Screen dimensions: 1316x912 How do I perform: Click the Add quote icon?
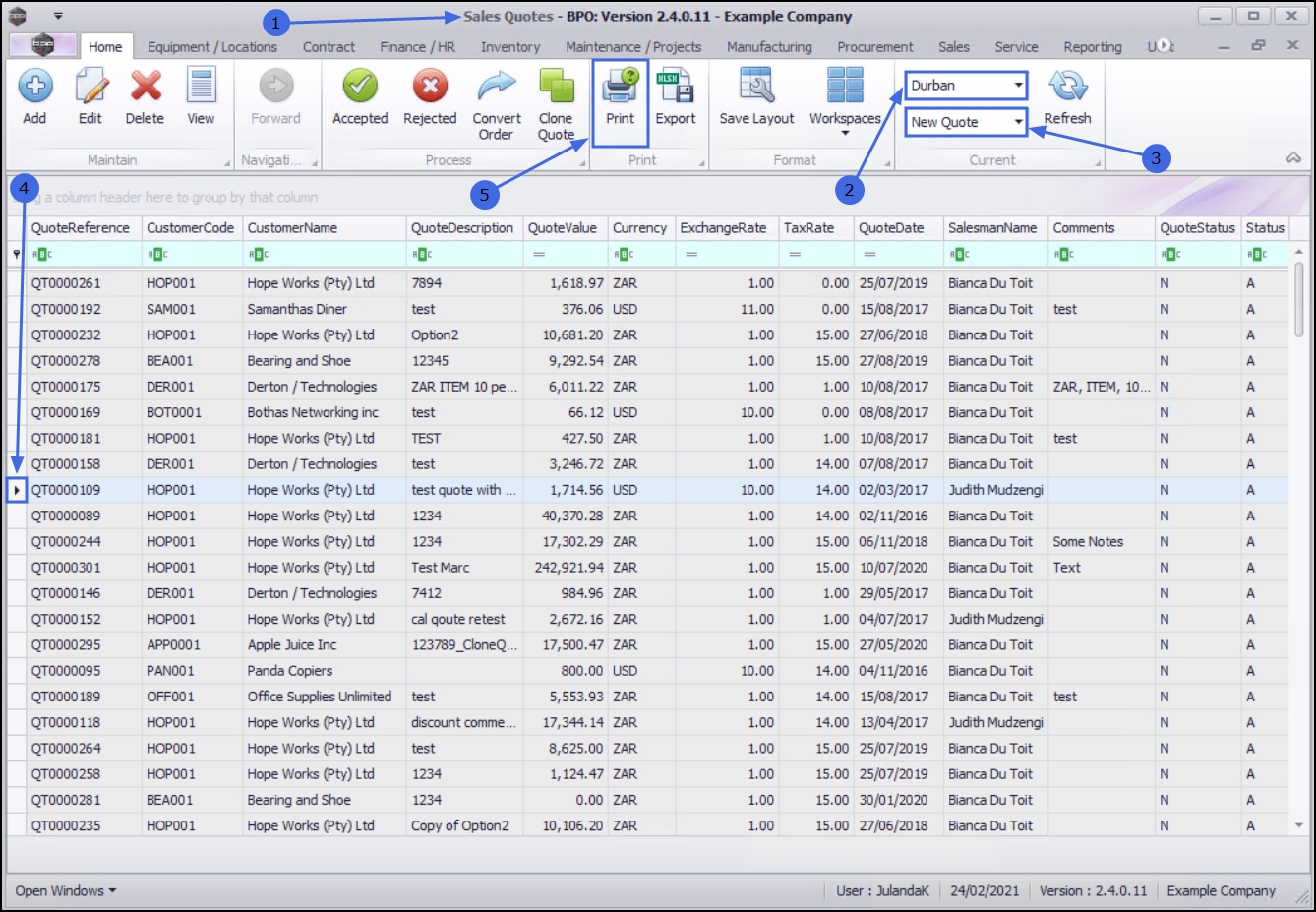[x=34, y=87]
